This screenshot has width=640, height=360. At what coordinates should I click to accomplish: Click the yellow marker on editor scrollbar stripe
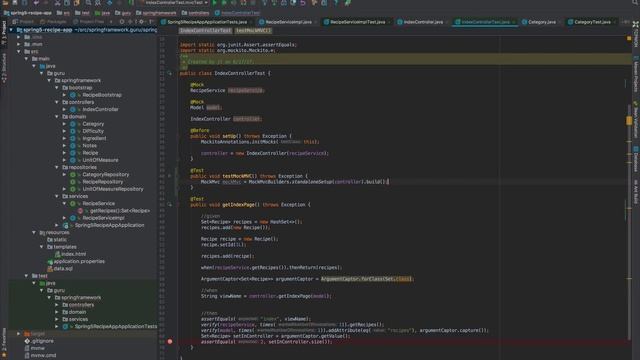click(x=629, y=120)
